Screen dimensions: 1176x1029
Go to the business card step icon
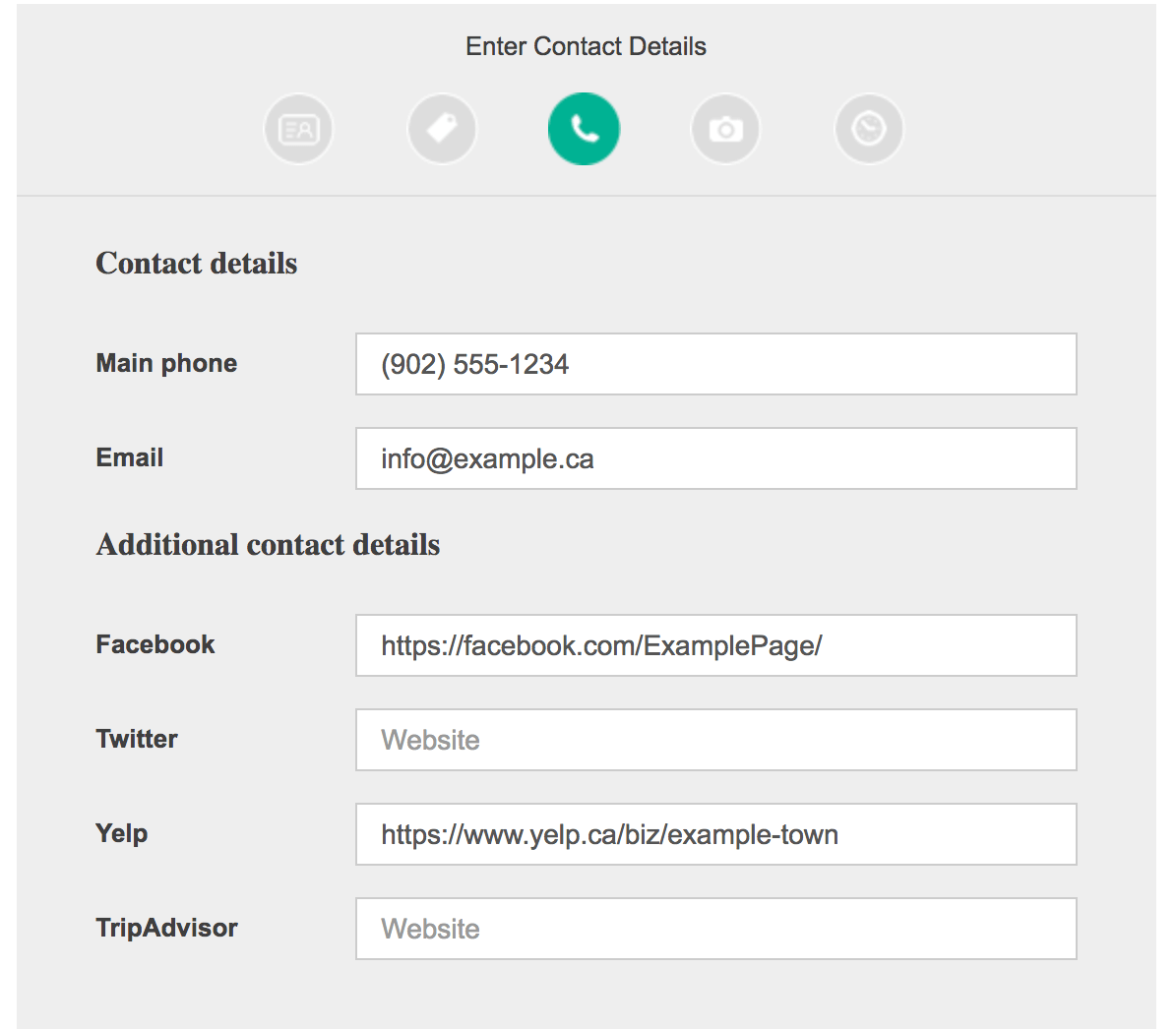point(298,129)
